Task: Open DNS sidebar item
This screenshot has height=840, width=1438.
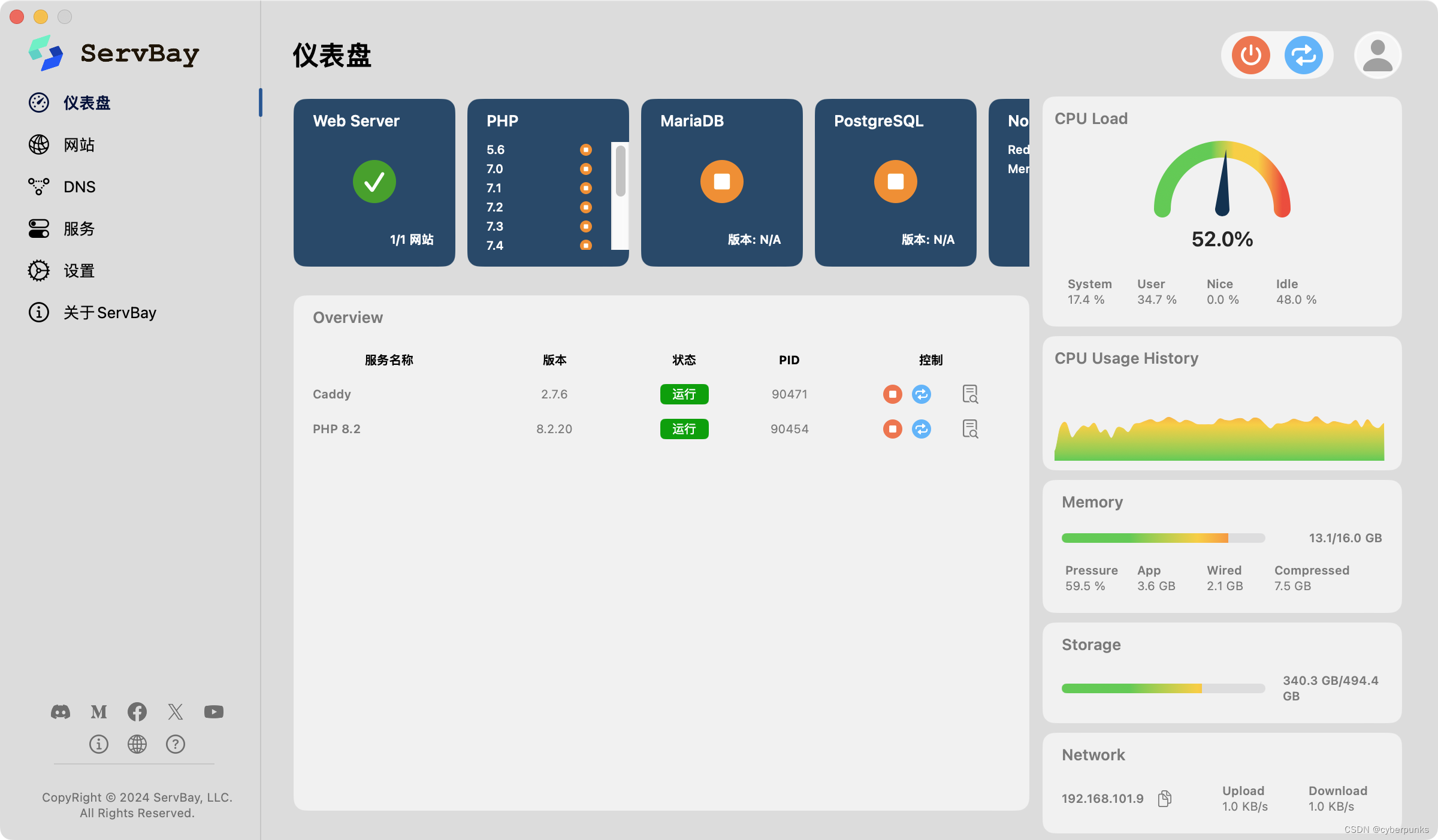Action: click(x=62, y=186)
